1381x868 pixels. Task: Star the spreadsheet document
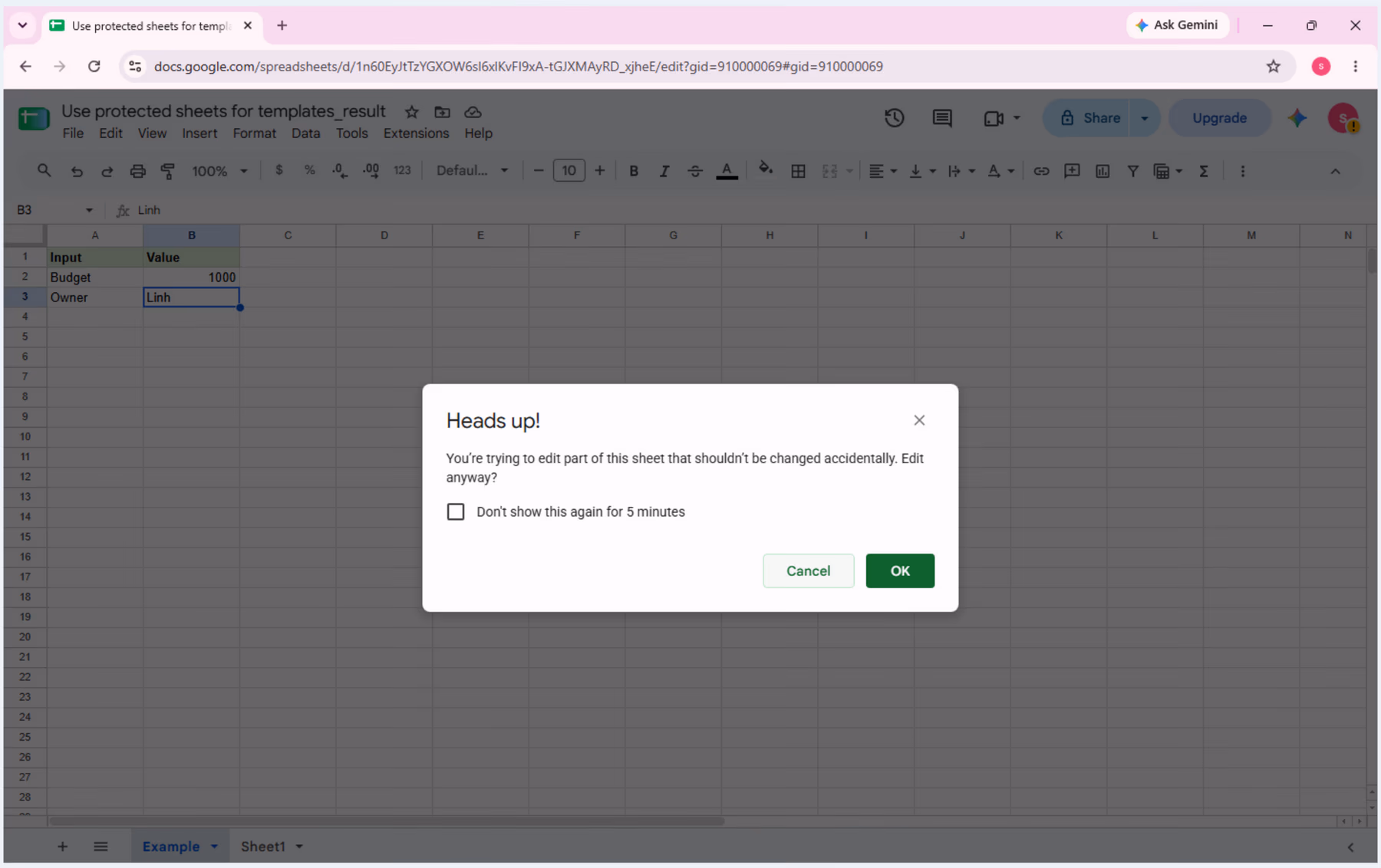[x=412, y=112]
